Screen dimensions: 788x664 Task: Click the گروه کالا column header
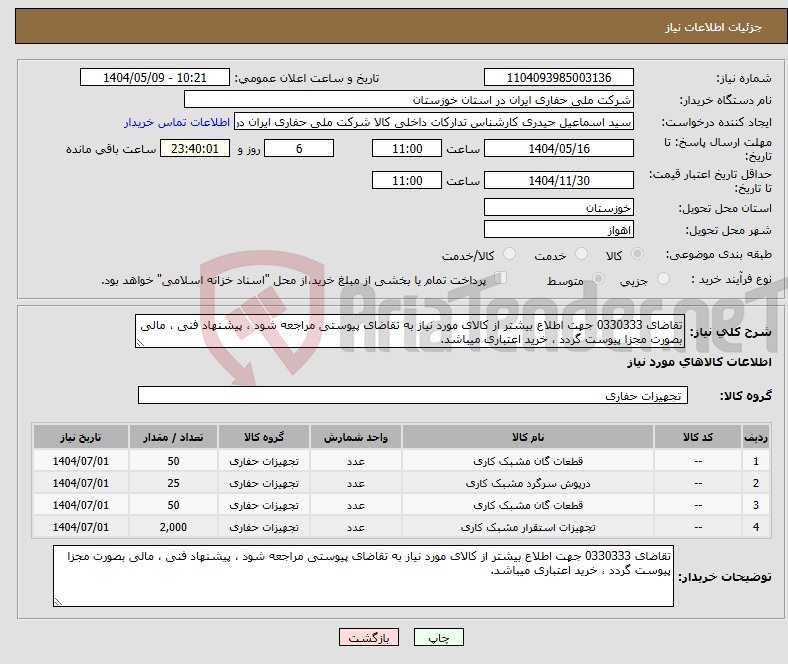tap(264, 437)
